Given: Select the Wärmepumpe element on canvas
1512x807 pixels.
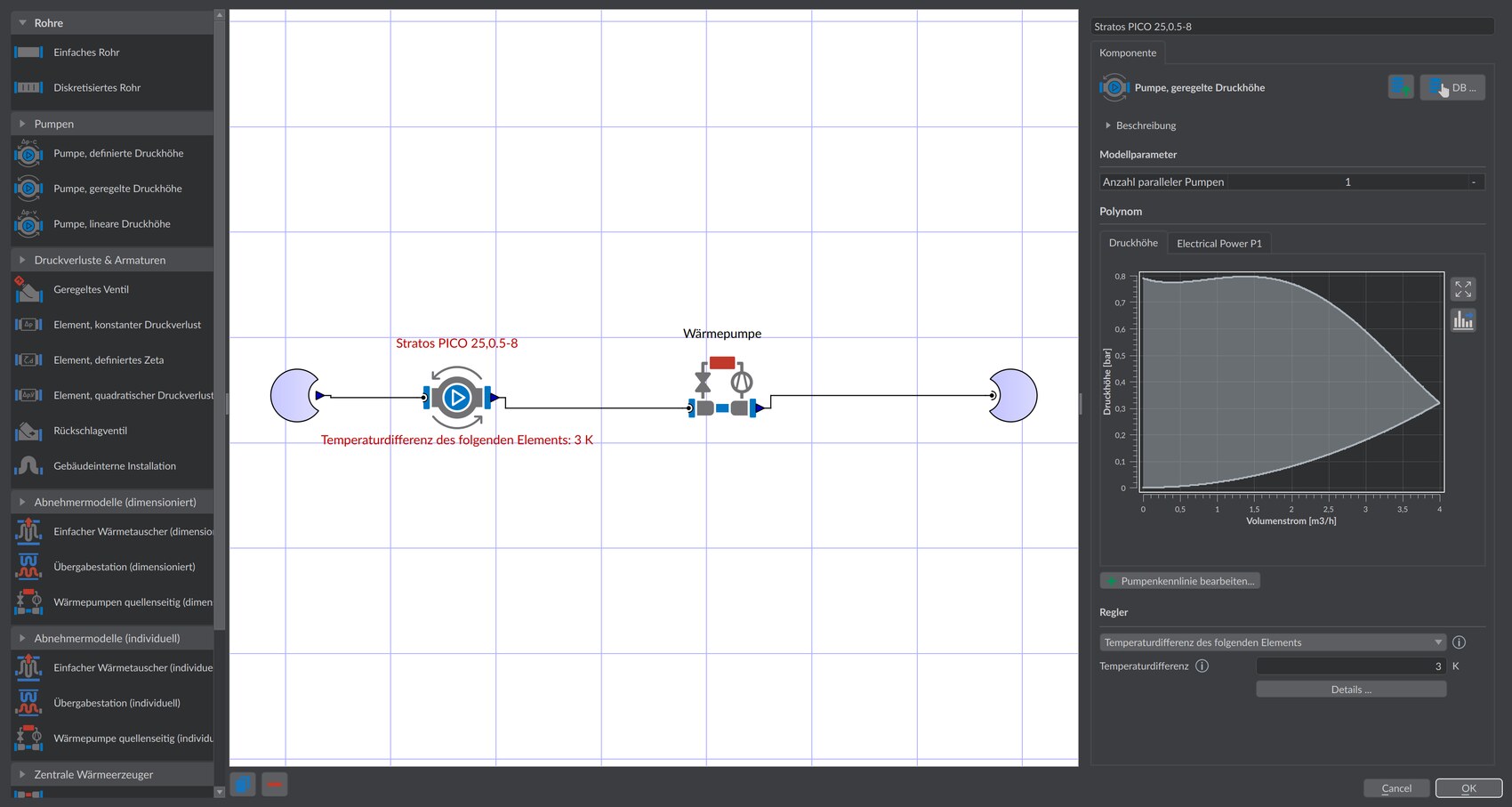Looking at the screenshot, I should (722, 386).
